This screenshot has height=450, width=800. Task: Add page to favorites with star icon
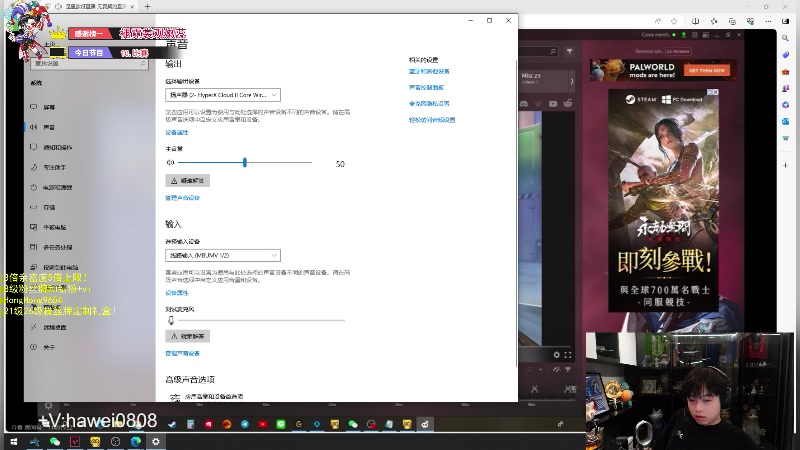(x=674, y=21)
